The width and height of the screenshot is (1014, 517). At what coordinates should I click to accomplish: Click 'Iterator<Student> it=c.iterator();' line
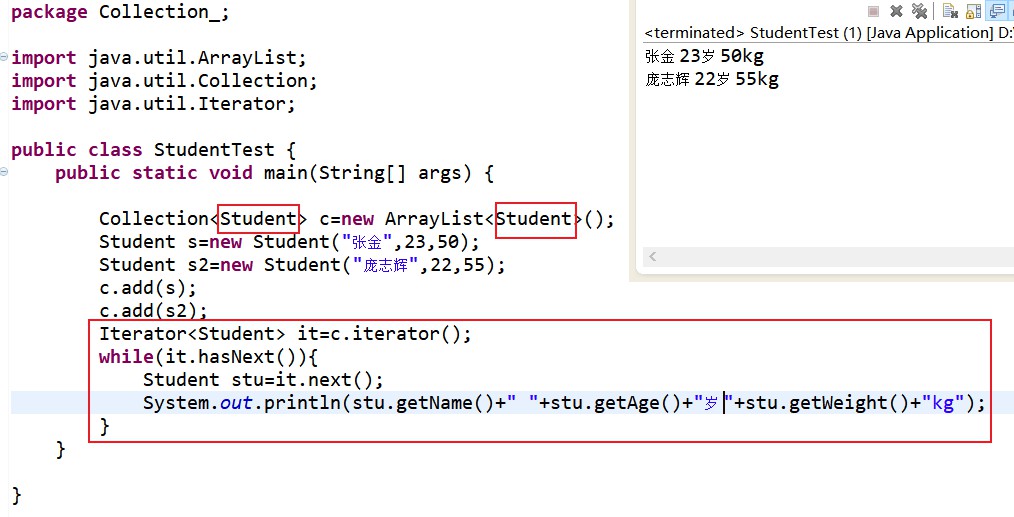285,334
